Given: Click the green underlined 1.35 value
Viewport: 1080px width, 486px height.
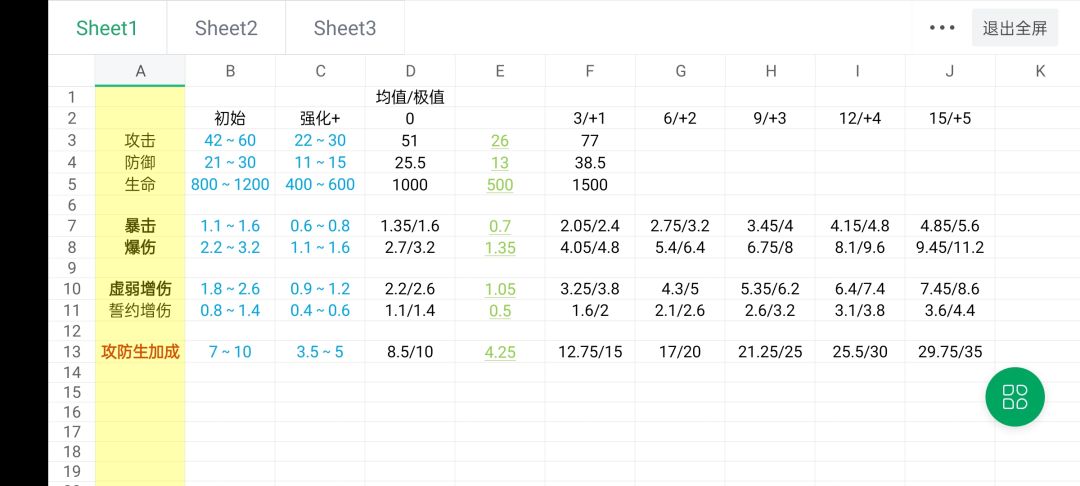Looking at the screenshot, I should [500, 248].
